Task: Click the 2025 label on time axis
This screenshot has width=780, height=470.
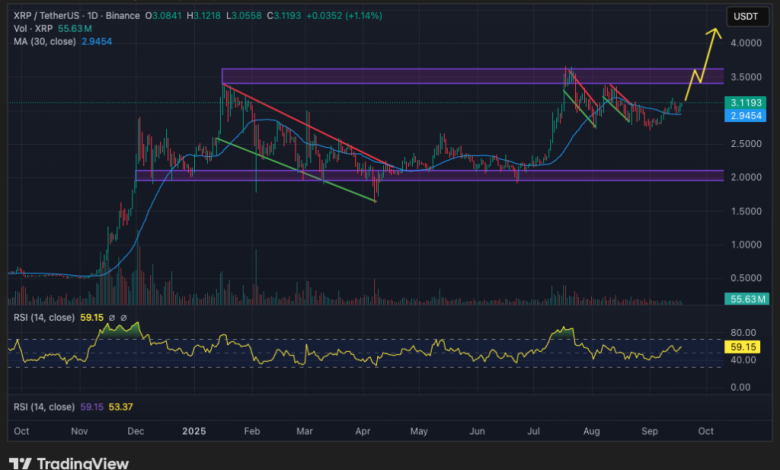Action: pyautogui.click(x=194, y=431)
